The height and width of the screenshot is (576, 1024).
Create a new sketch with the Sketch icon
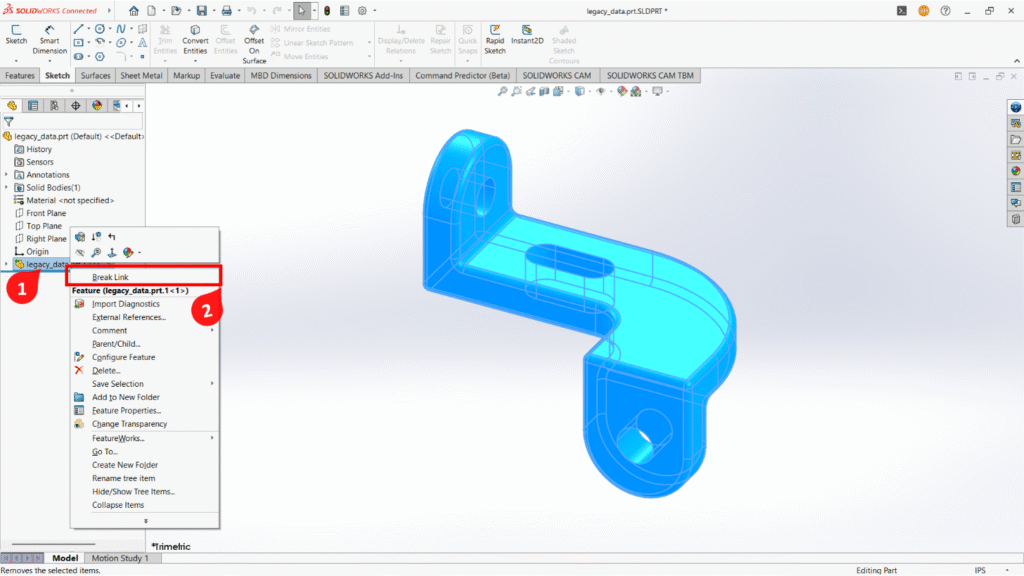tap(16, 32)
